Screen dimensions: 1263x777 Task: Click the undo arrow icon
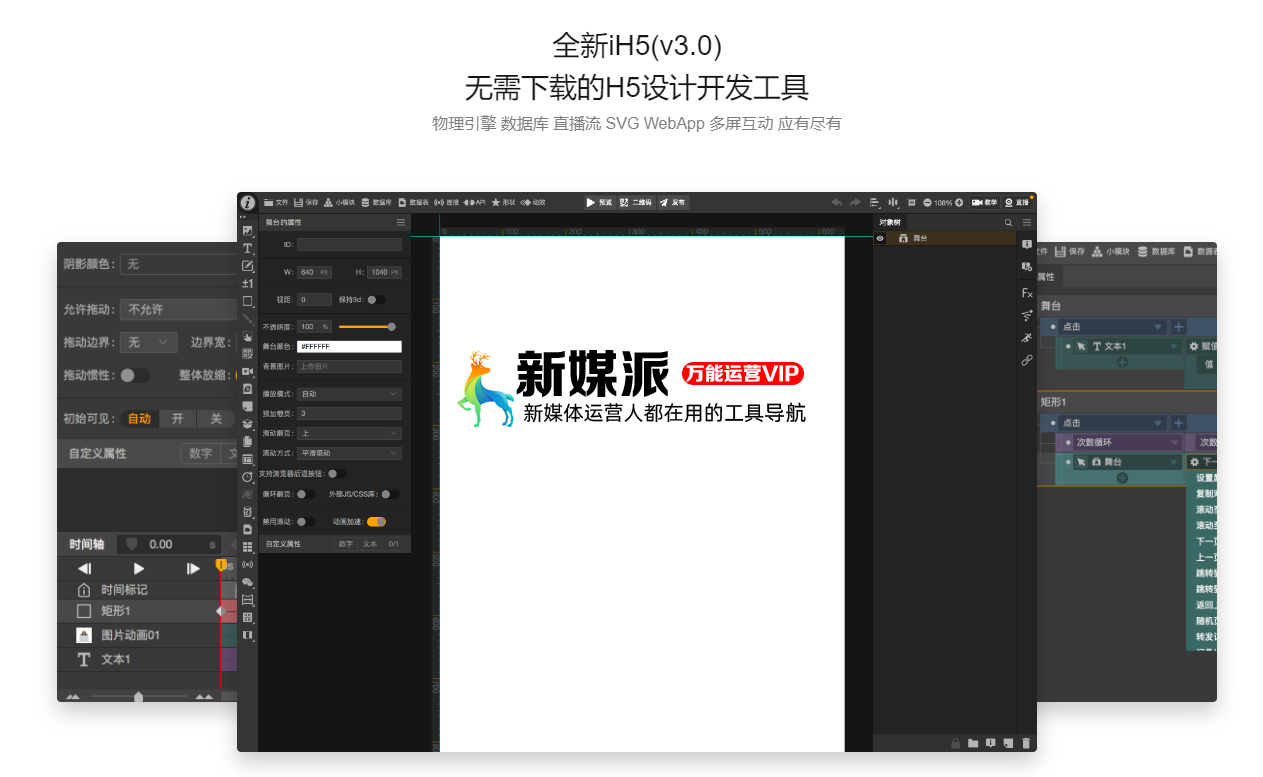836,202
